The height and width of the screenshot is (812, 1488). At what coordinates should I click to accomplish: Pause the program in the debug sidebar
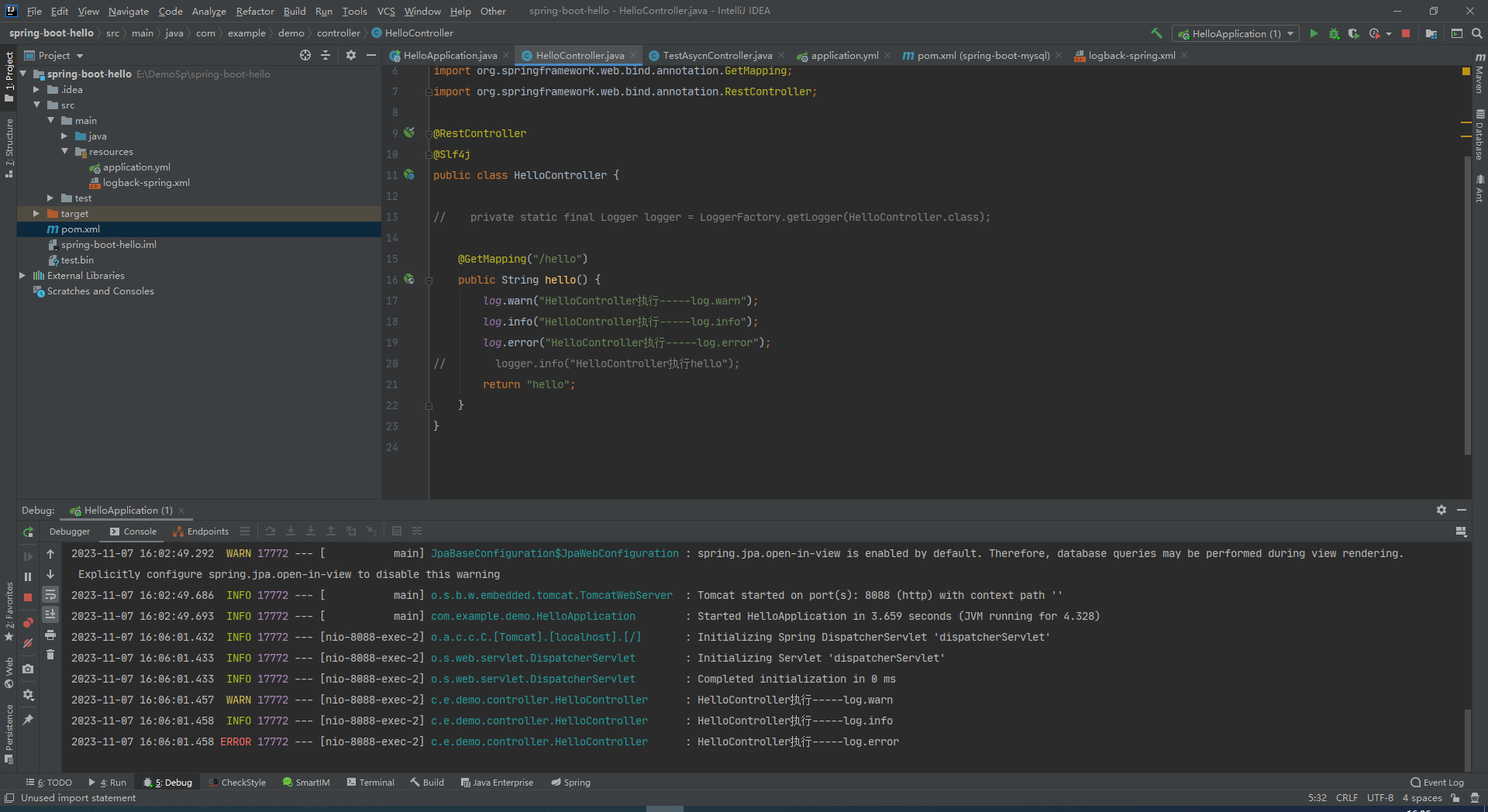point(28,576)
